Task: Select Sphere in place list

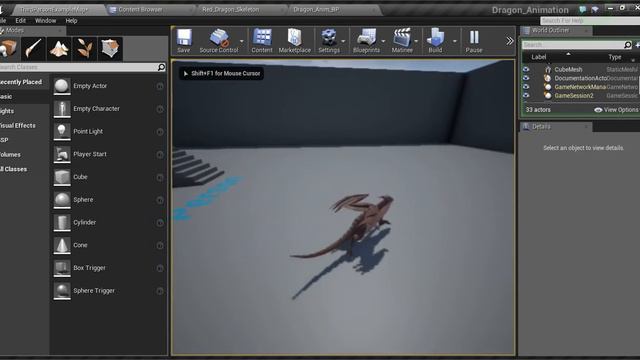Action: click(x=109, y=200)
